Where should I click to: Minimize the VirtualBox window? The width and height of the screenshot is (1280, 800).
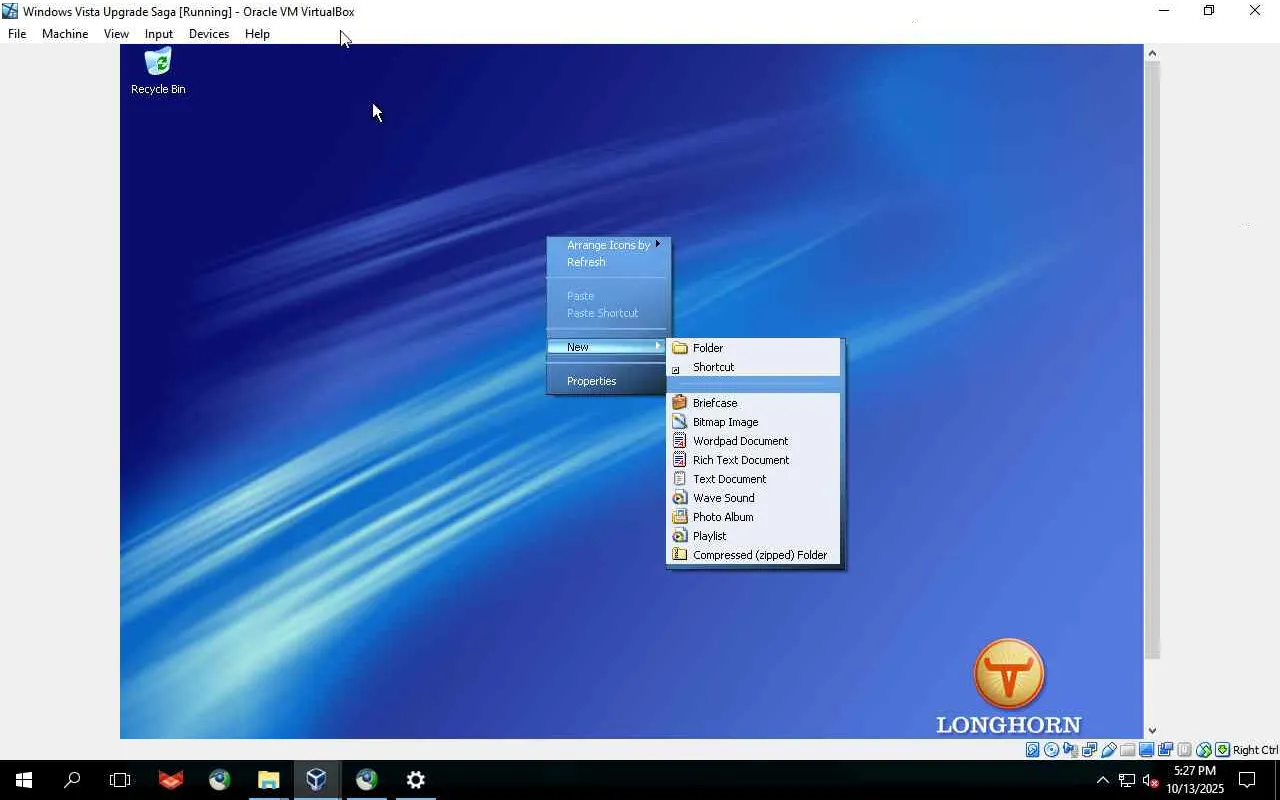(x=1163, y=11)
